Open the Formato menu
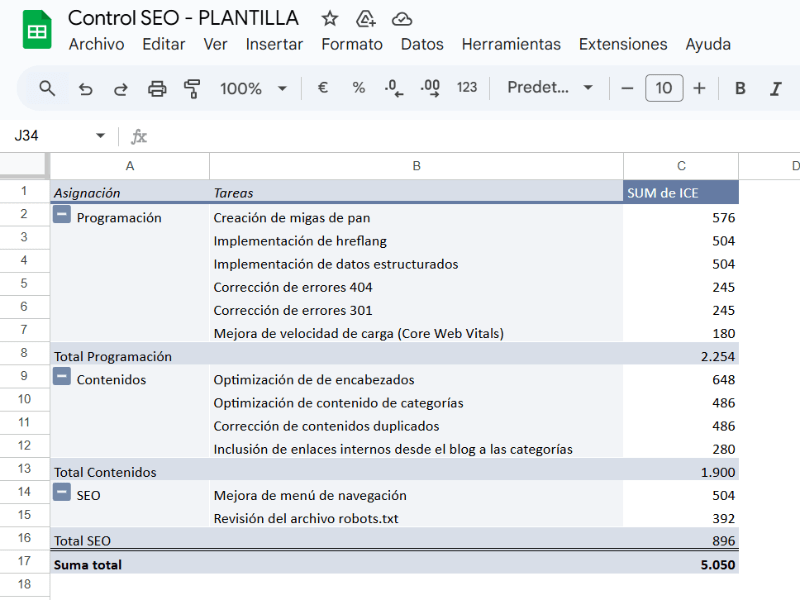 click(352, 44)
